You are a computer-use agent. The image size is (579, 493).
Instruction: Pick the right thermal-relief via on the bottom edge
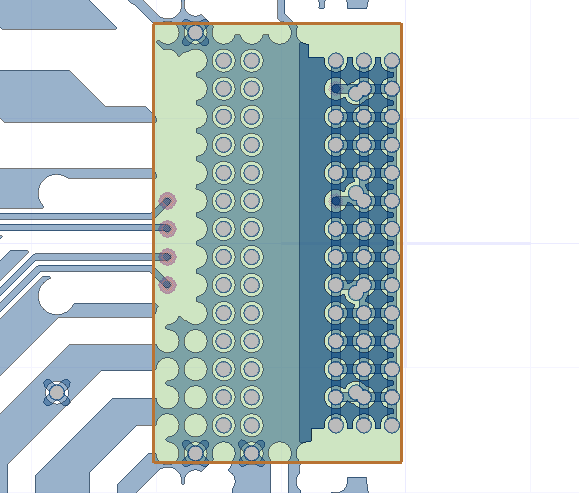coord(251,453)
